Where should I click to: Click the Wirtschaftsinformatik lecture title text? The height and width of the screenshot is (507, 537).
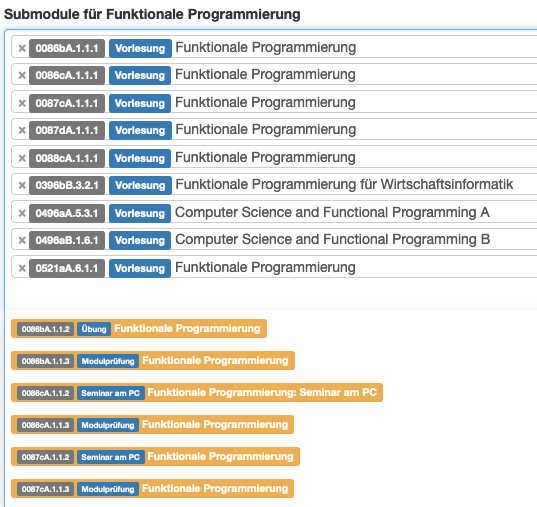[344, 185]
